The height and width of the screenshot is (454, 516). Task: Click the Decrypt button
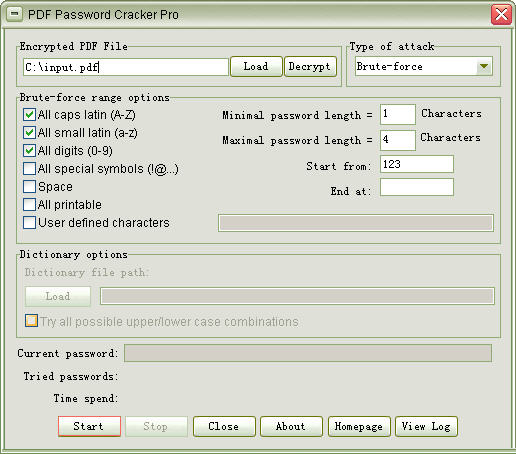310,66
